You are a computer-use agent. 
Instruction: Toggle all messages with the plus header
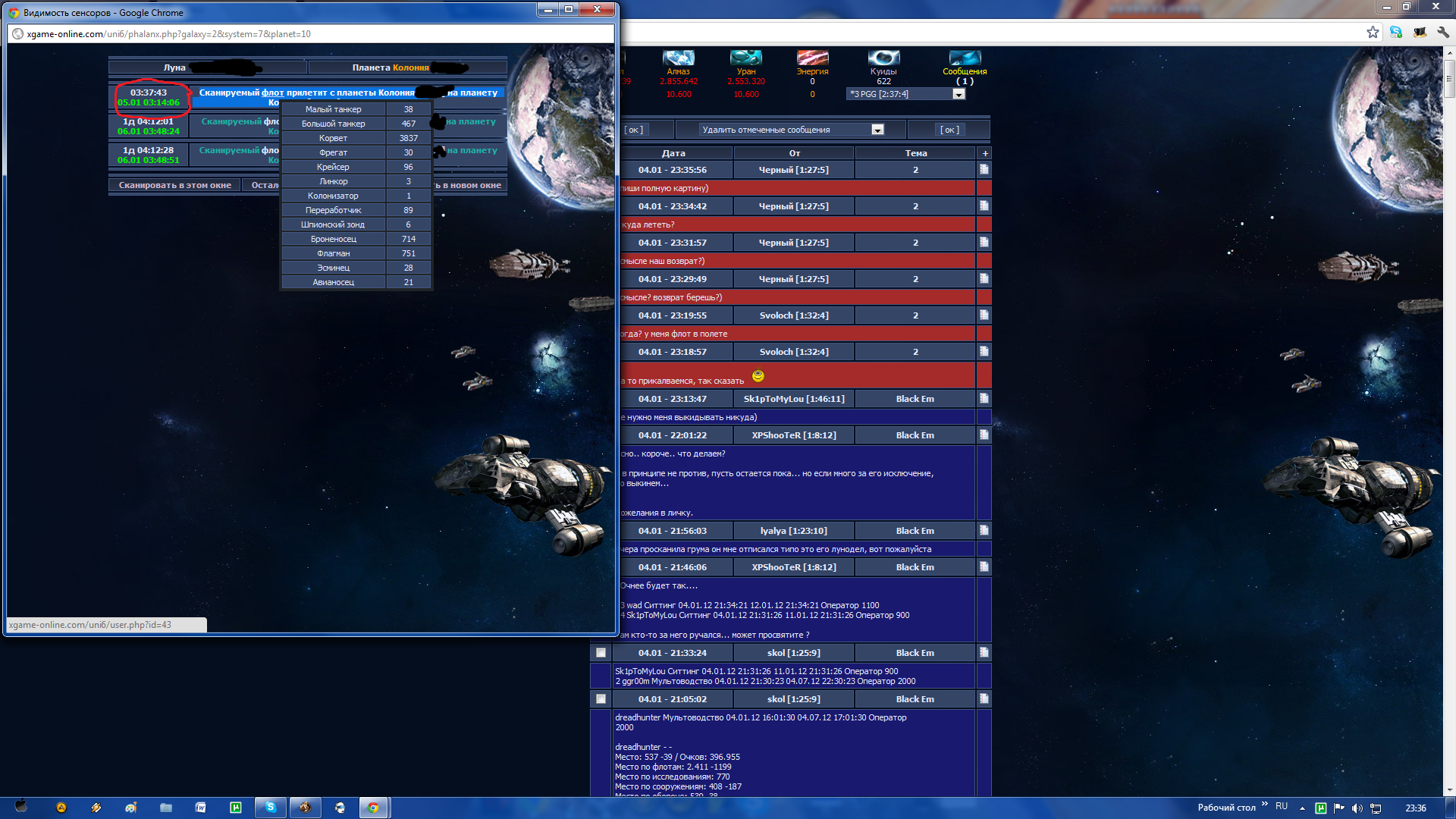point(984,153)
